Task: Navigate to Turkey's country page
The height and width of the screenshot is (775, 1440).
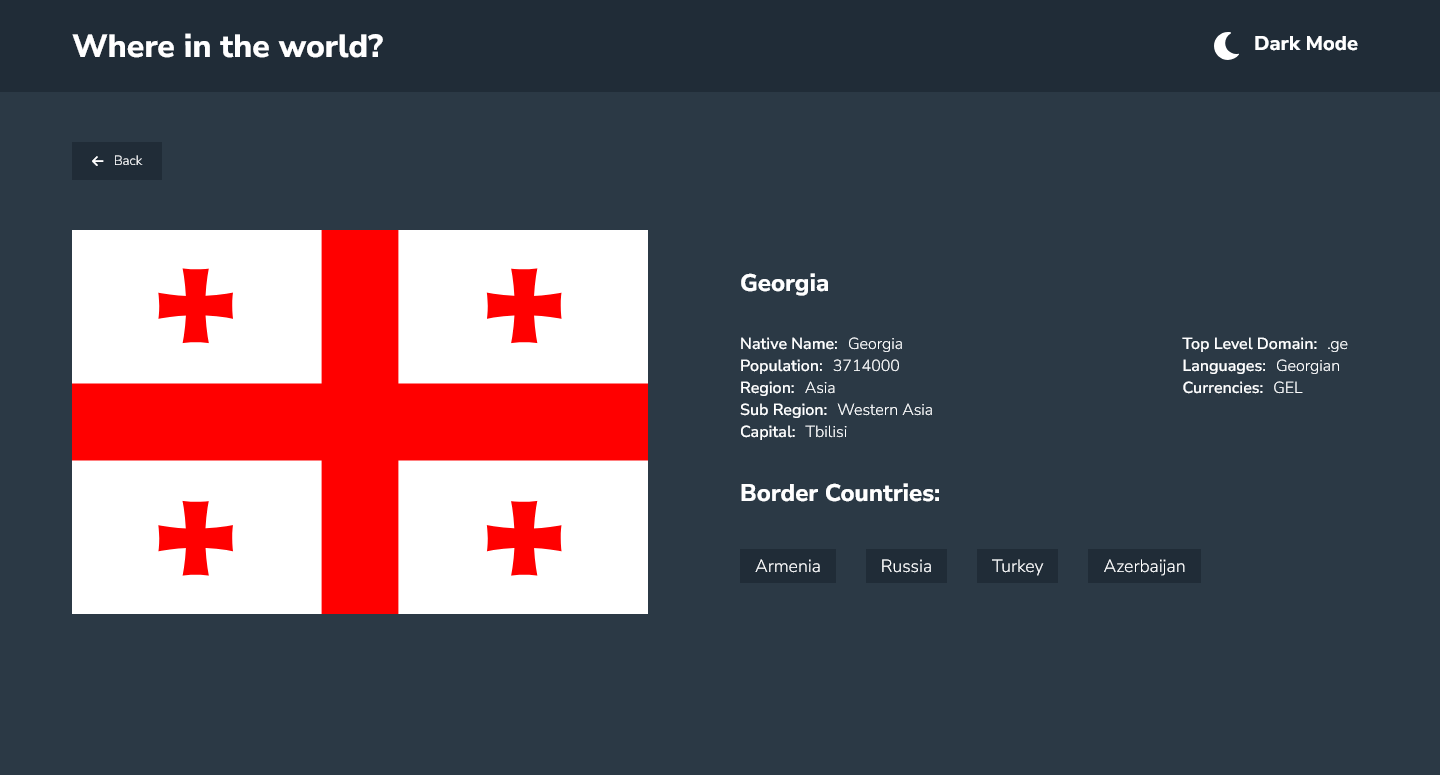Action: (1017, 565)
